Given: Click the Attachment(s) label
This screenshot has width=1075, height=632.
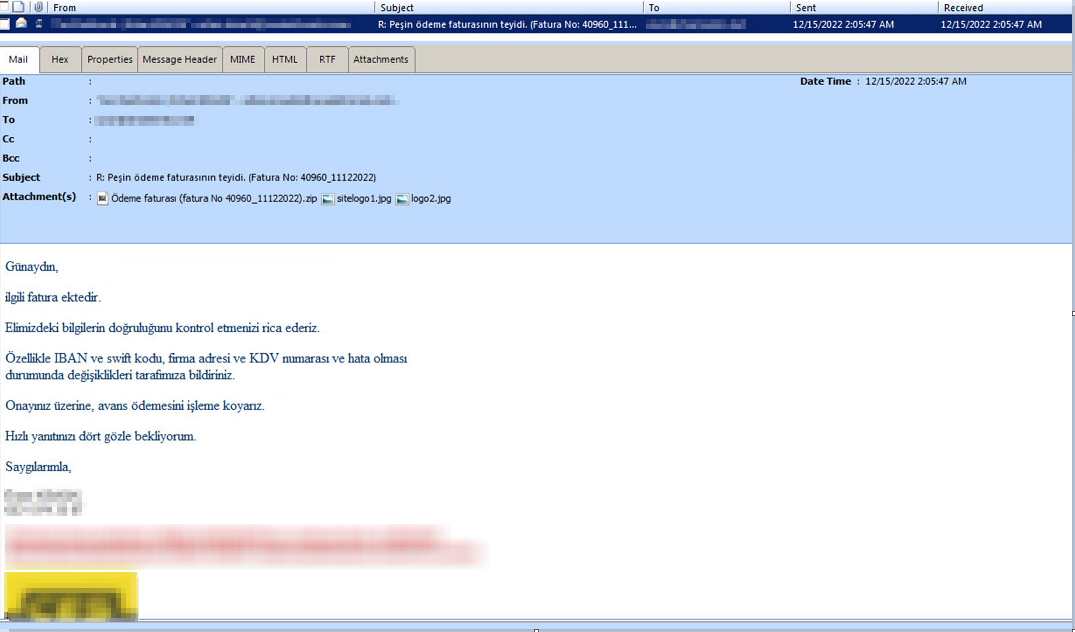Looking at the screenshot, I should pyautogui.click(x=39, y=197).
